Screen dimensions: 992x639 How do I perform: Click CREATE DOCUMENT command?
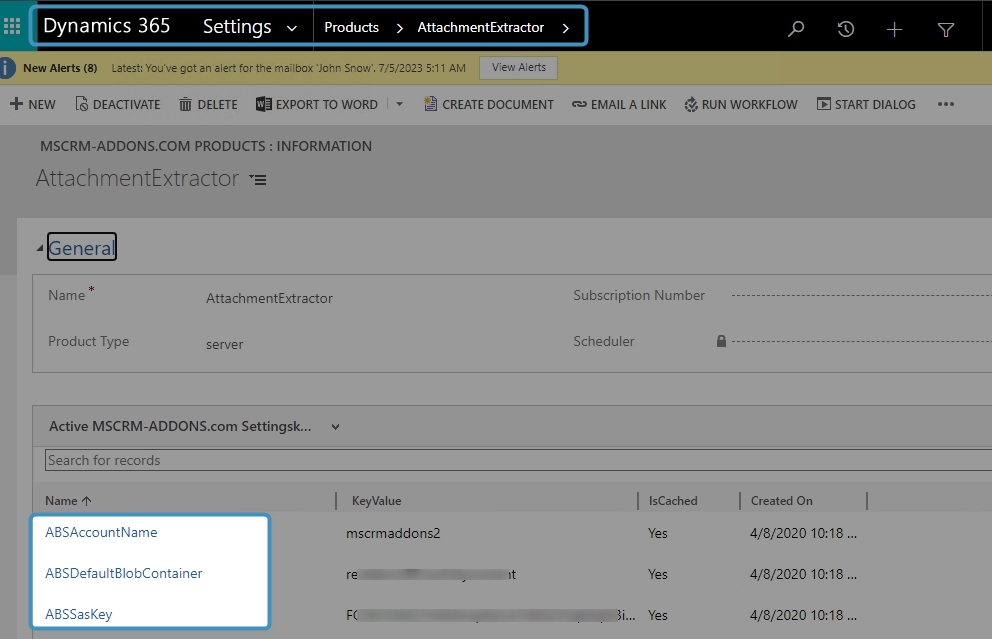(488, 104)
